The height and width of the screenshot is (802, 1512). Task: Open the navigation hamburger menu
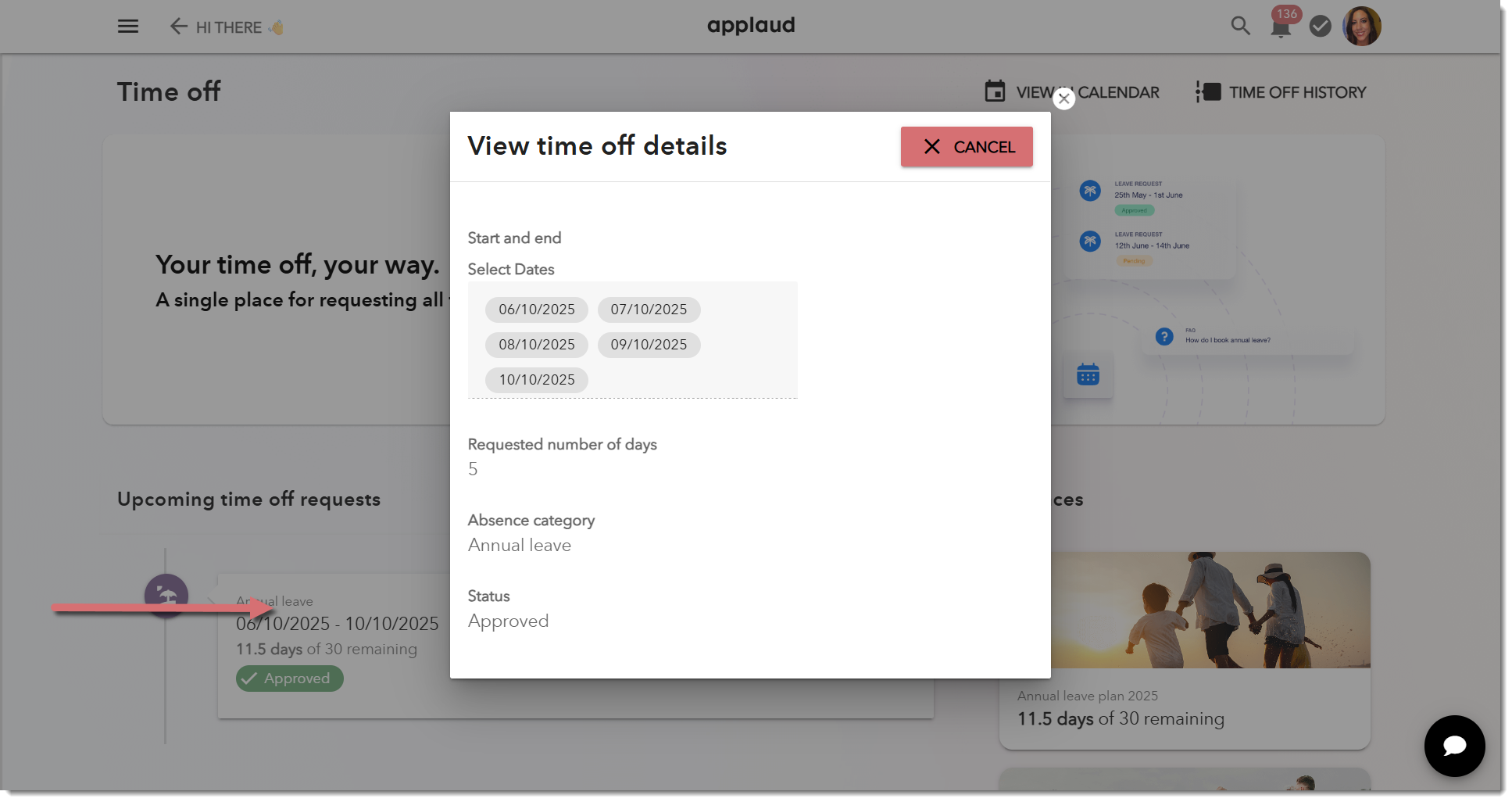(127, 26)
